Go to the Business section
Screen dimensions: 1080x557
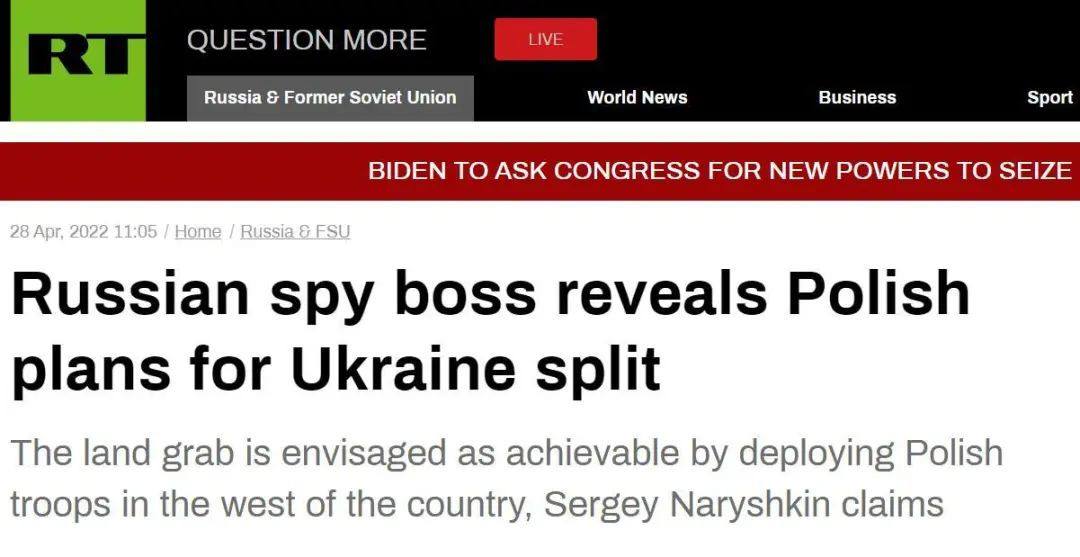point(857,98)
